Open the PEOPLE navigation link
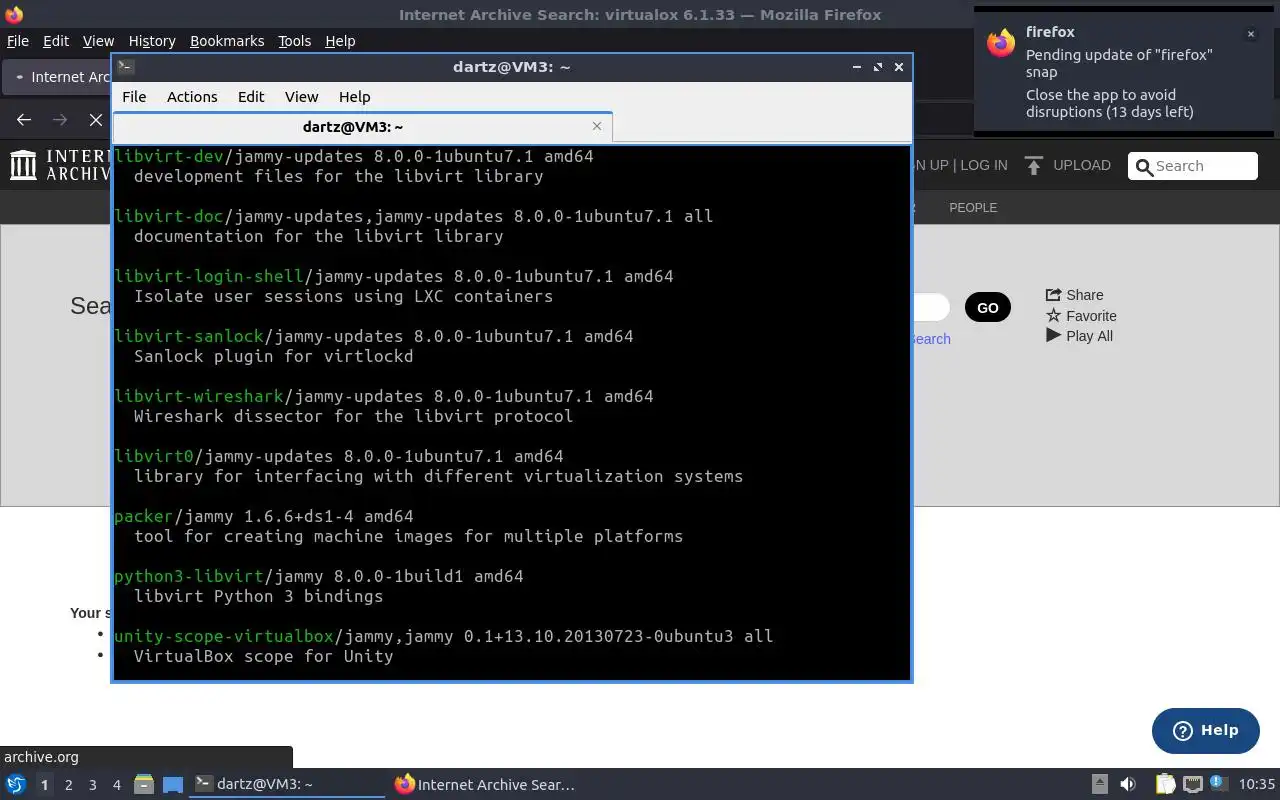Viewport: 1280px width, 800px height. point(973,207)
